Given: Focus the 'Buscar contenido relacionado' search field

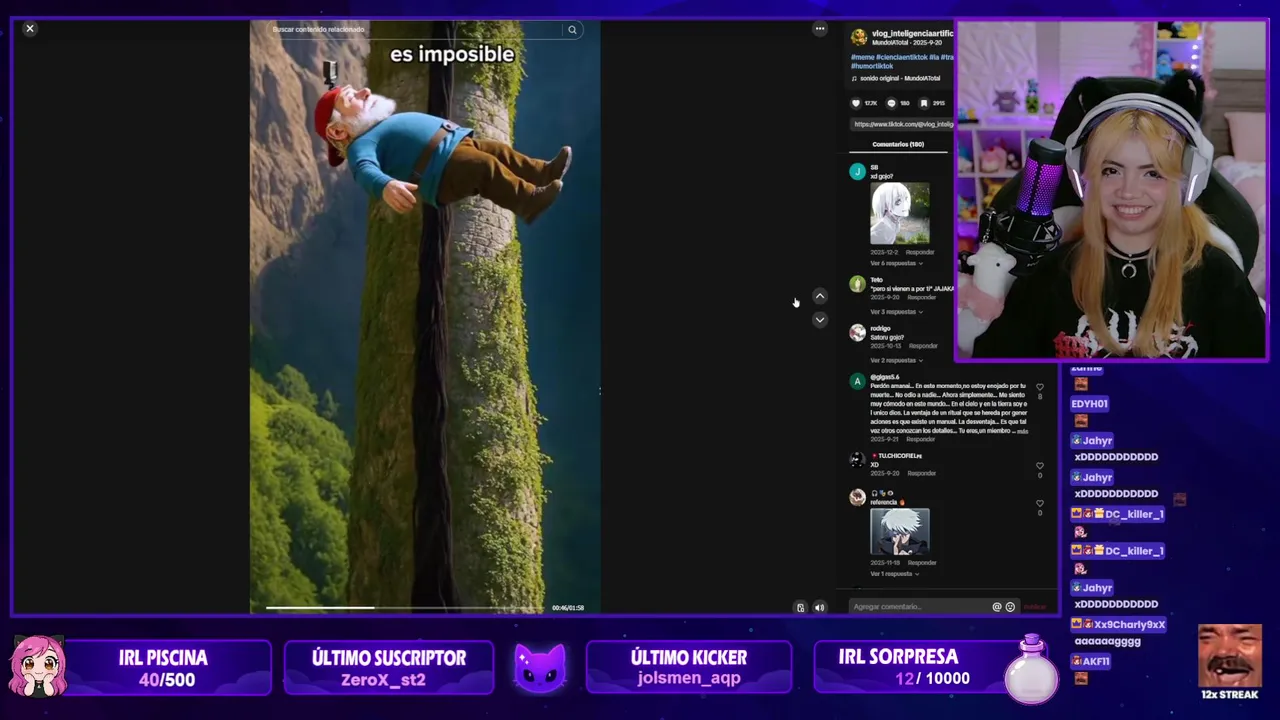Looking at the screenshot, I should (415, 30).
